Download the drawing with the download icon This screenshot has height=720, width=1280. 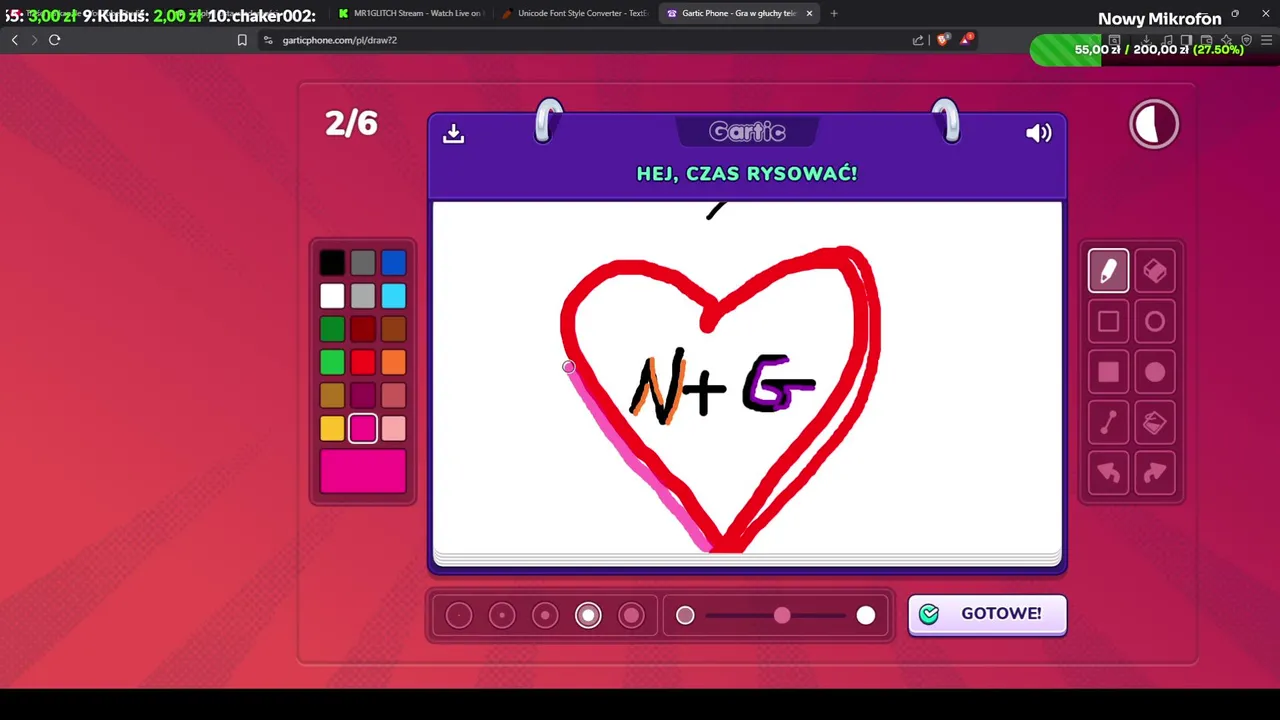point(454,133)
